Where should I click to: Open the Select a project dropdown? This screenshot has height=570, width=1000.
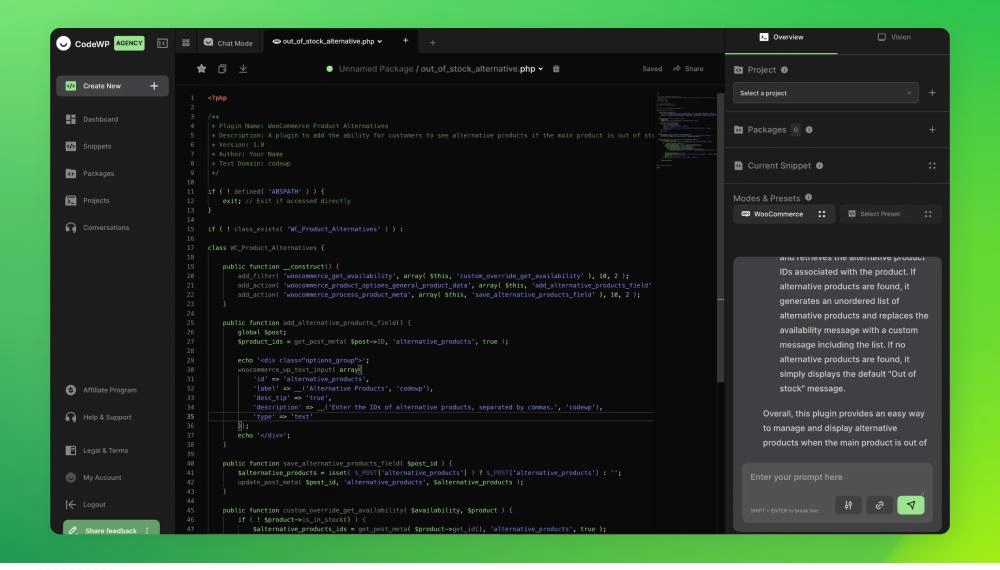(825, 93)
